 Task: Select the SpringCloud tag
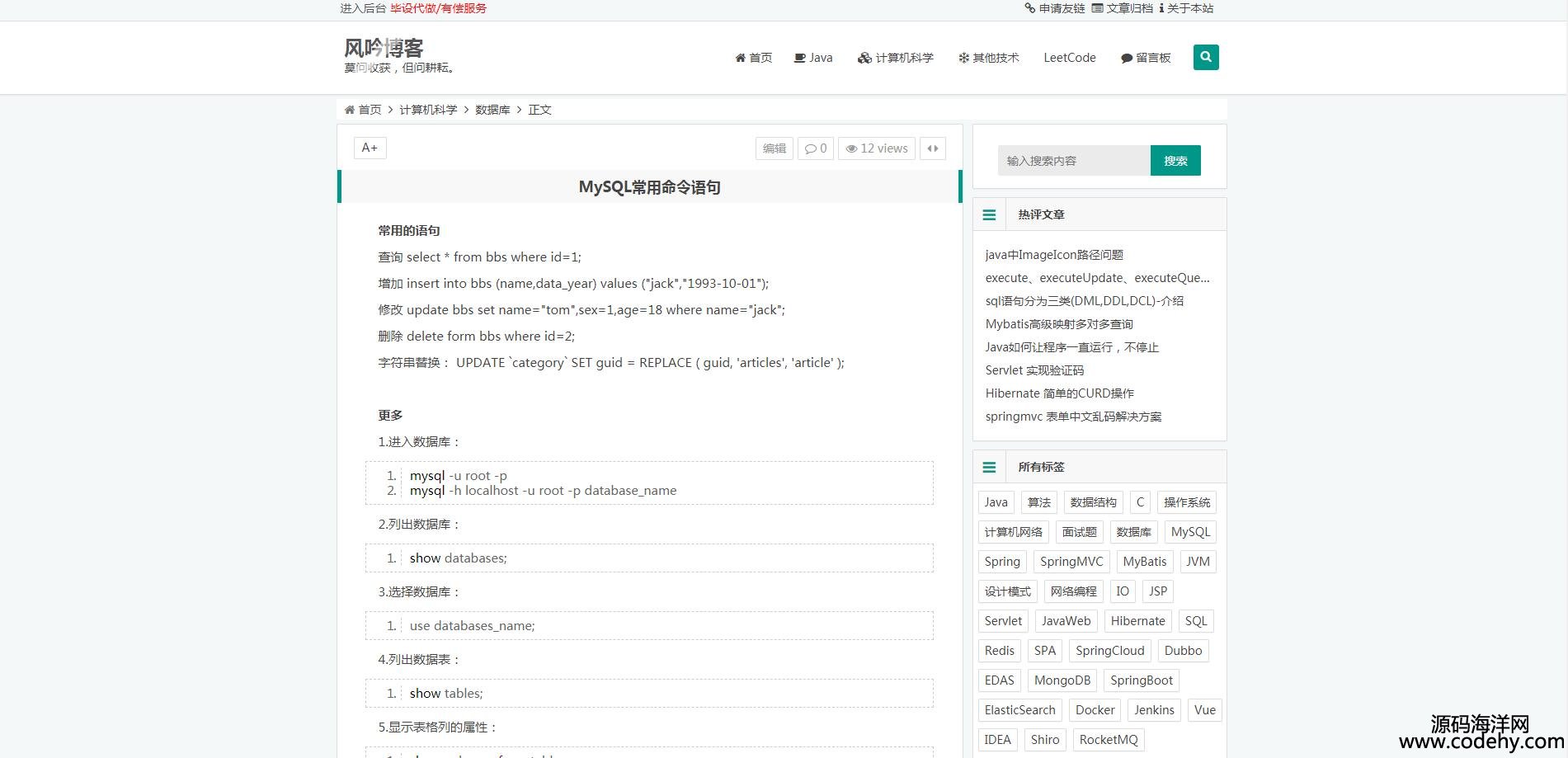pos(1110,651)
